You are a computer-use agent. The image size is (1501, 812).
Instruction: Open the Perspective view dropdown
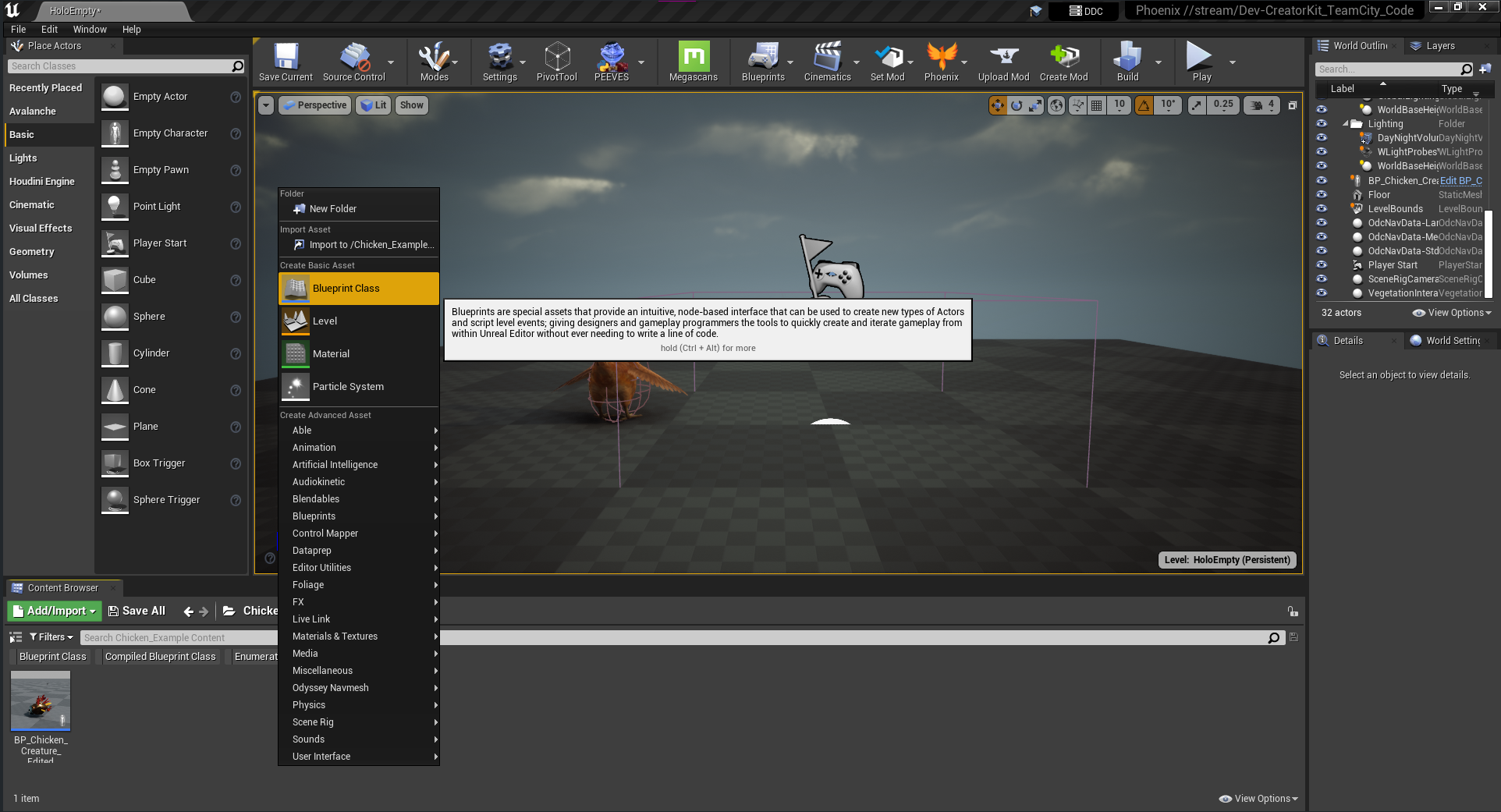[x=314, y=105]
